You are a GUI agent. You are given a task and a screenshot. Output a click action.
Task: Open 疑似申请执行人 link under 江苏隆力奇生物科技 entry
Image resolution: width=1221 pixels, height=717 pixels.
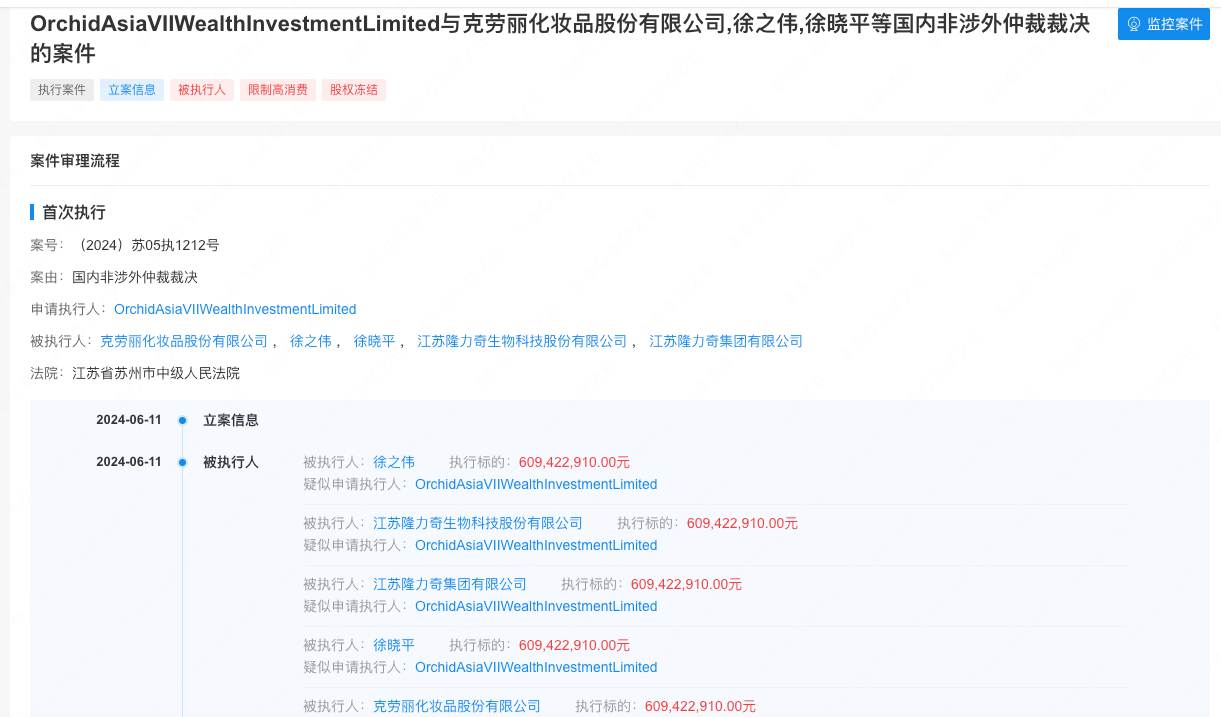(x=536, y=545)
